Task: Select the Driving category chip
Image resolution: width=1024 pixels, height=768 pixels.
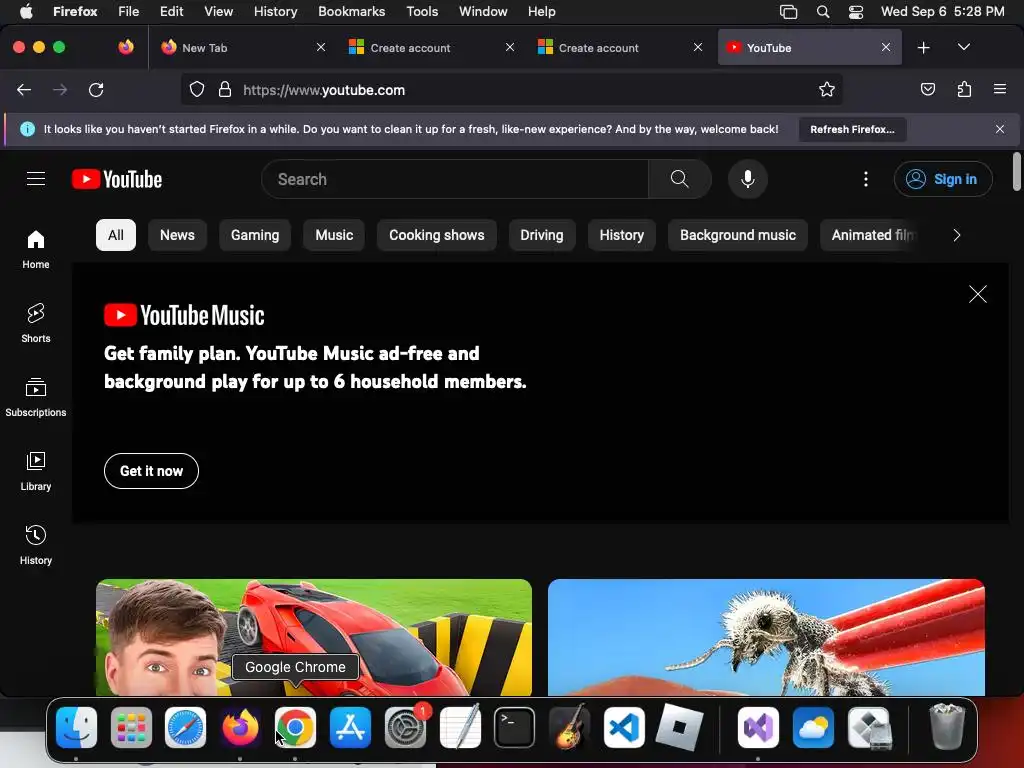Action: pos(541,235)
